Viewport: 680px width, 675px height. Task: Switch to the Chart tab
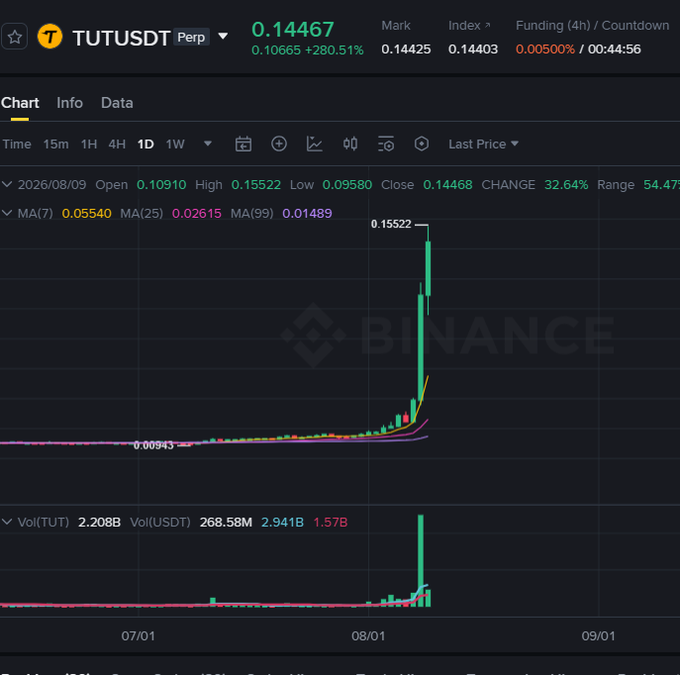click(x=20, y=103)
